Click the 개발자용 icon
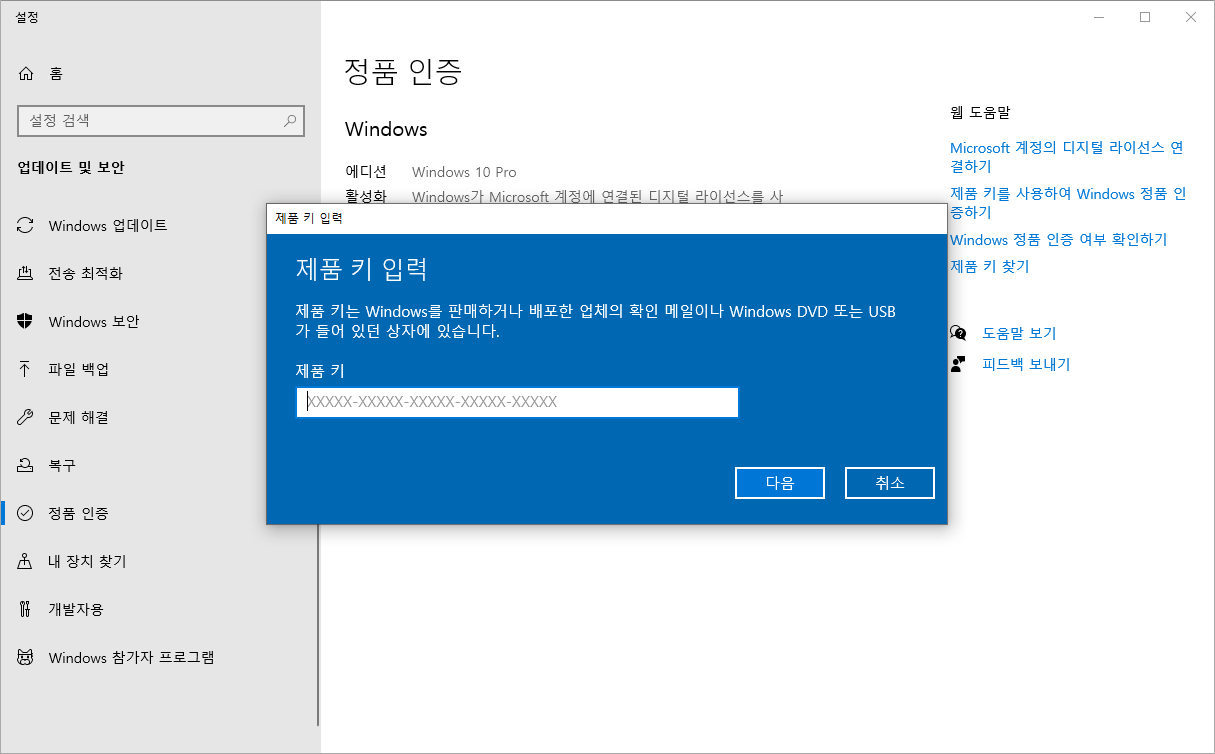1215x754 pixels. pyautogui.click(x=26, y=609)
